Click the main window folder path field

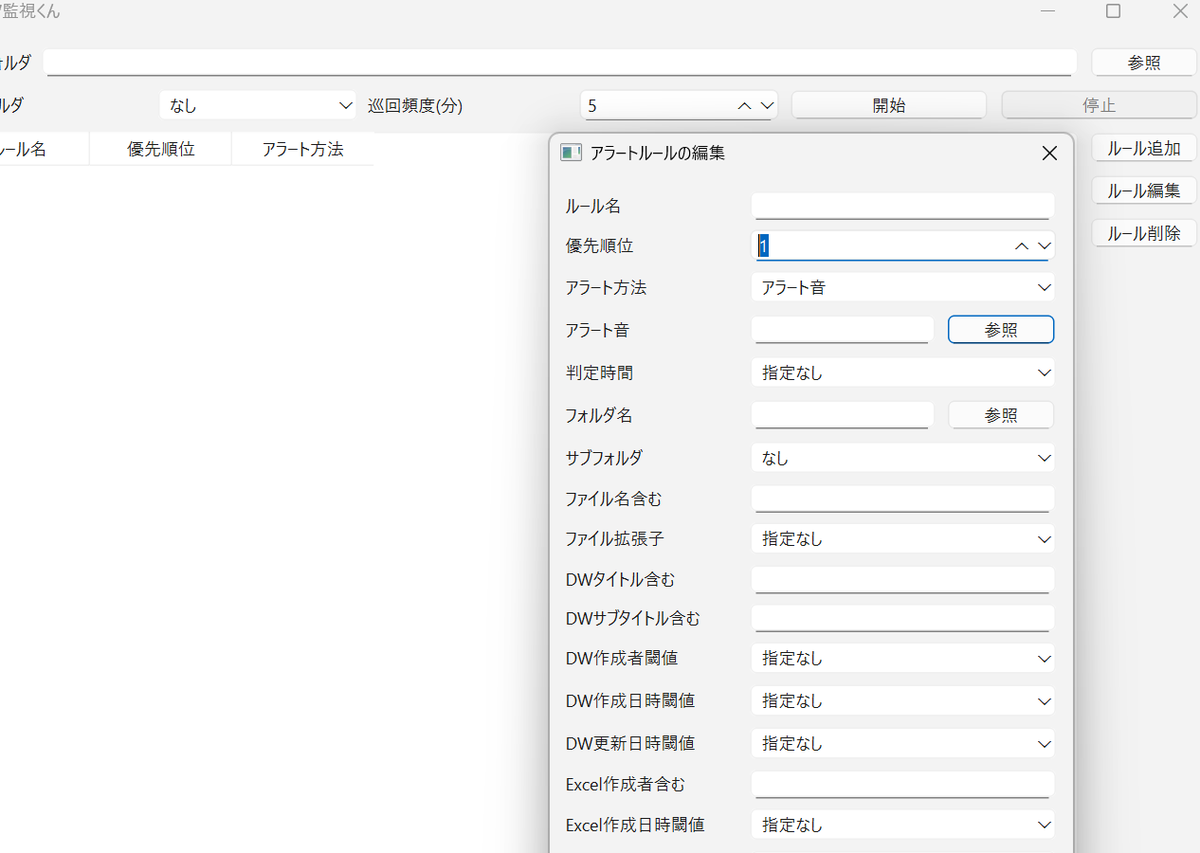560,62
